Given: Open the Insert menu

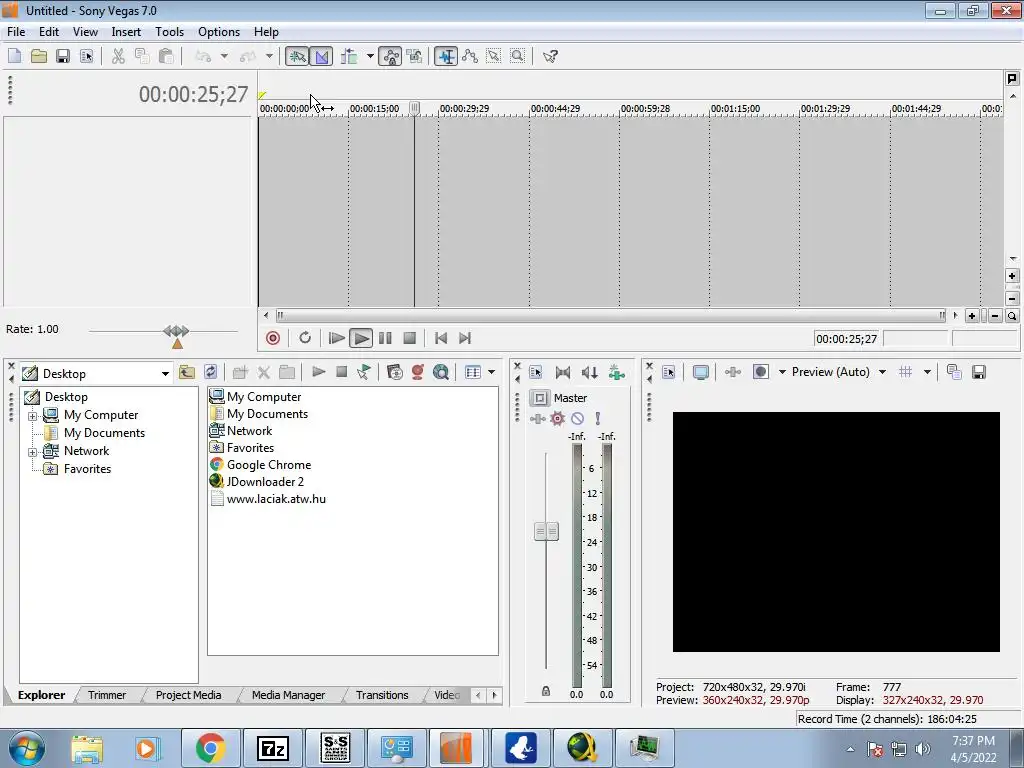Looking at the screenshot, I should pyautogui.click(x=126, y=31).
